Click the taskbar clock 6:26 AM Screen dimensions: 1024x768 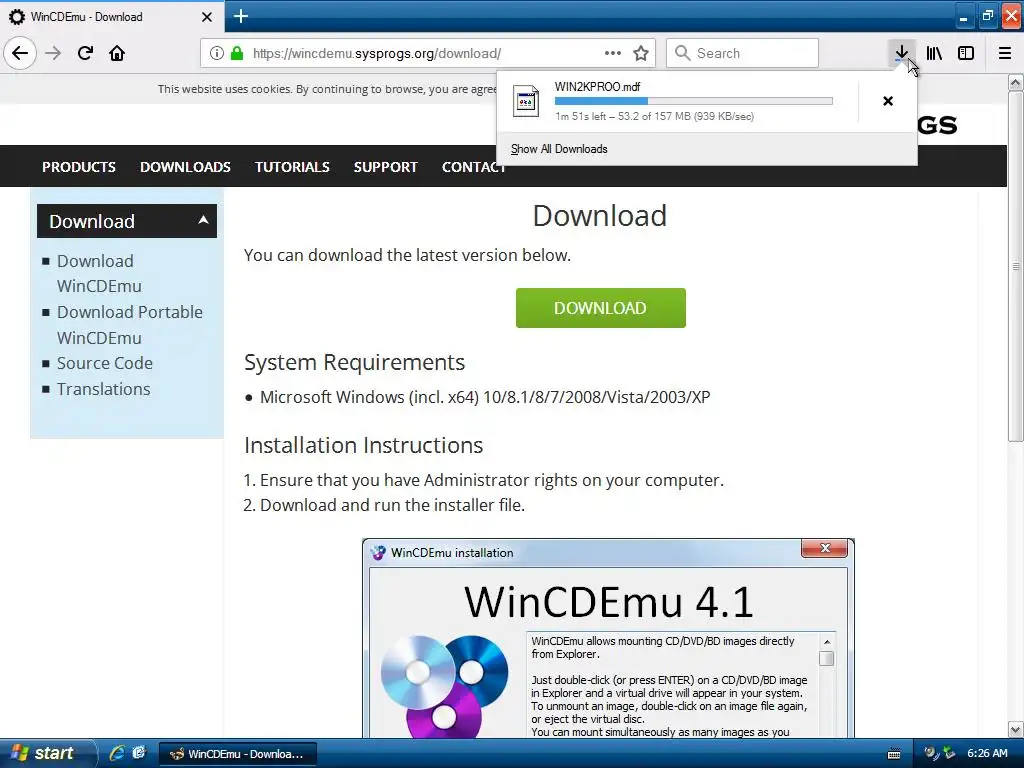tap(987, 753)
